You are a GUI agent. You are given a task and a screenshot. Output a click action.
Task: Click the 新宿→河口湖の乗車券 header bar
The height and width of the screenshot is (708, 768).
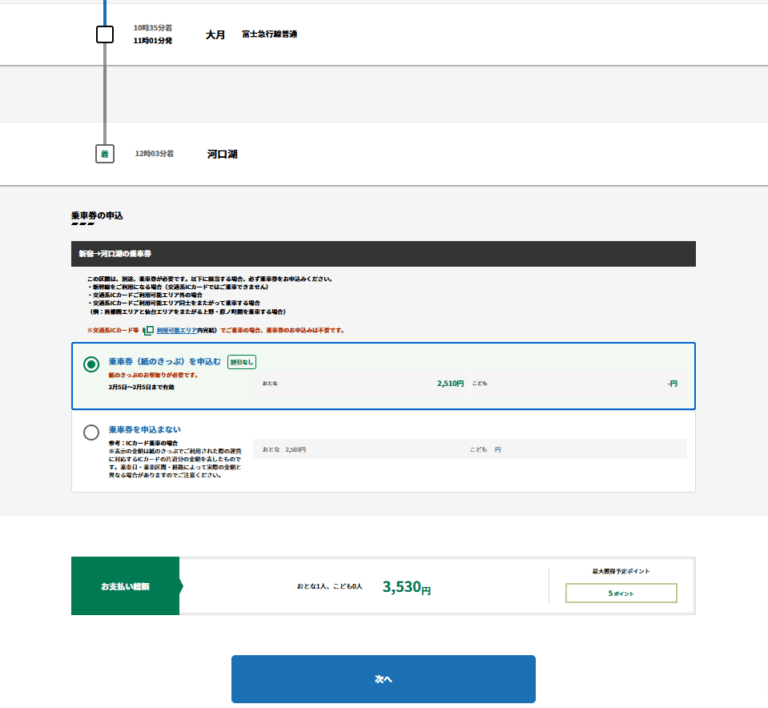[x=383, y=254]
